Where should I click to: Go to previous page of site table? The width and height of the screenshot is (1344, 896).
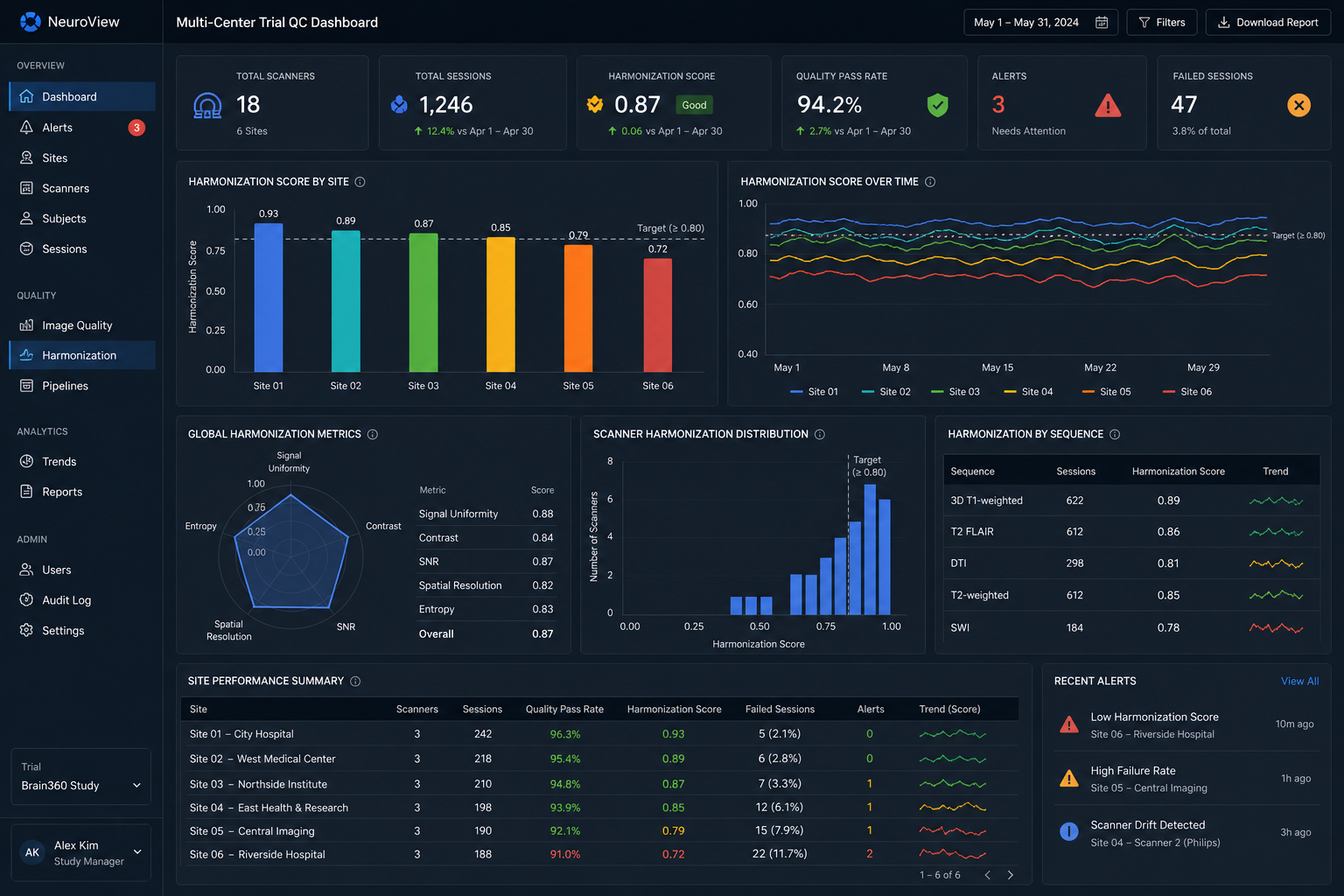point(988,875)
